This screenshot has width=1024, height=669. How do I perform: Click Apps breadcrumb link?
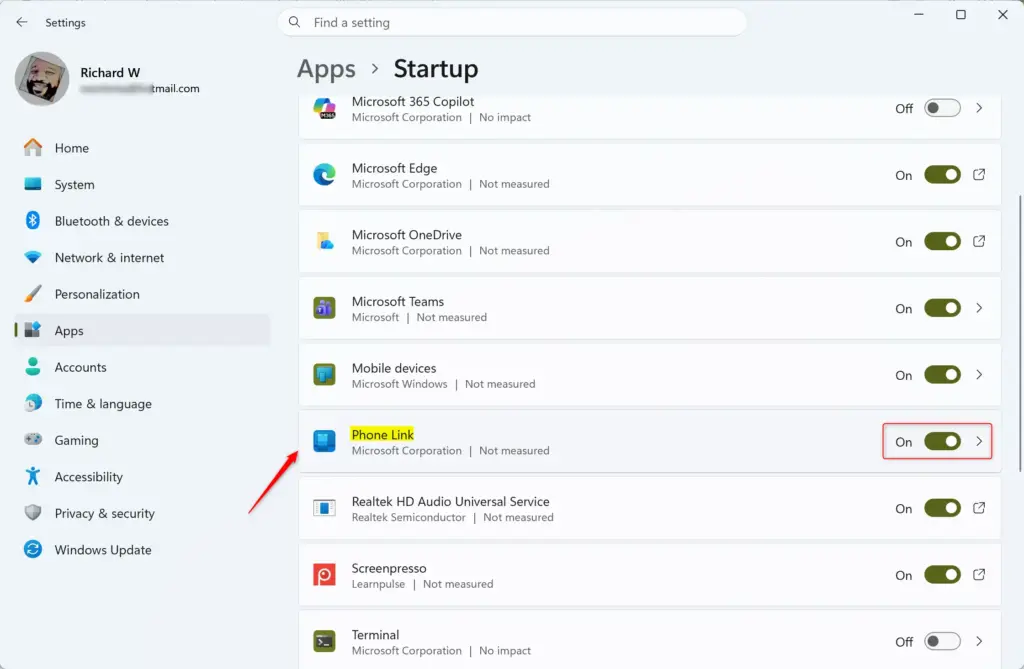coord(327,69)
